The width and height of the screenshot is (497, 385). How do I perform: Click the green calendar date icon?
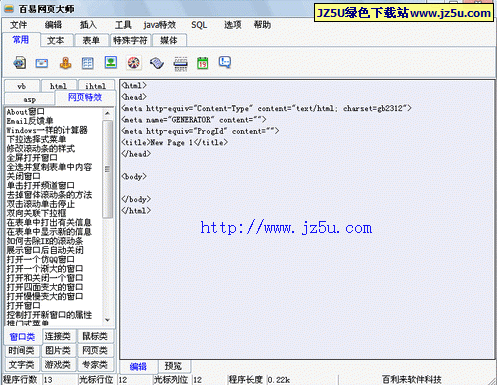203,63
